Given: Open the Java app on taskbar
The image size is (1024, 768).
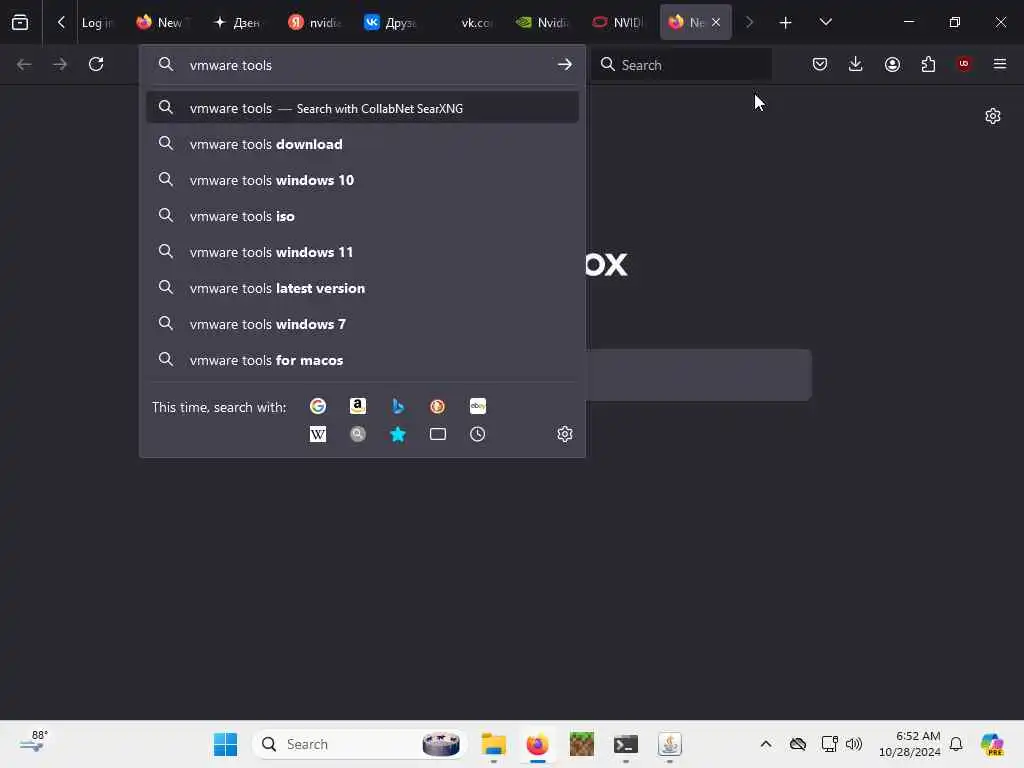Looking at the screenshot, I should pyautogui.click(x=669, y=744).
